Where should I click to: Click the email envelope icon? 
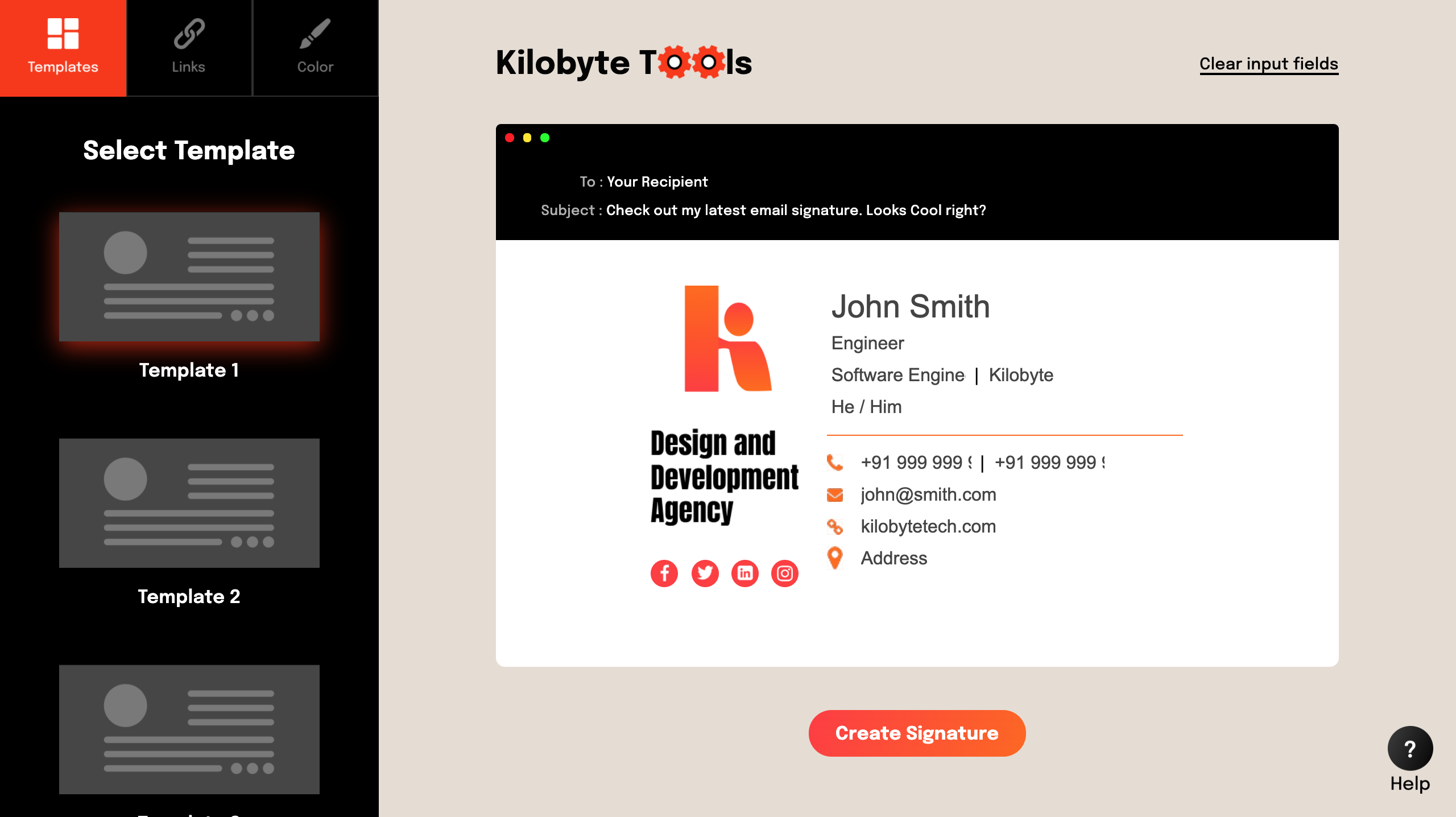(x=836, y=494)
